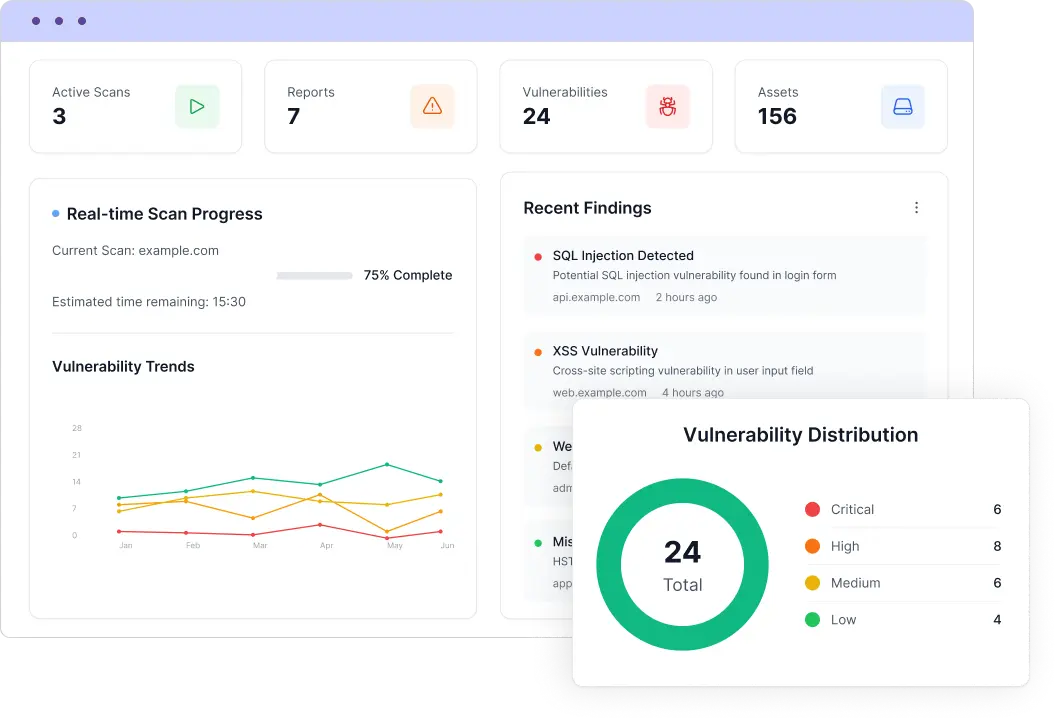Click the May peak on the green trend line
This screenshot has height=726, width=1062.
(x=387, y=464)
